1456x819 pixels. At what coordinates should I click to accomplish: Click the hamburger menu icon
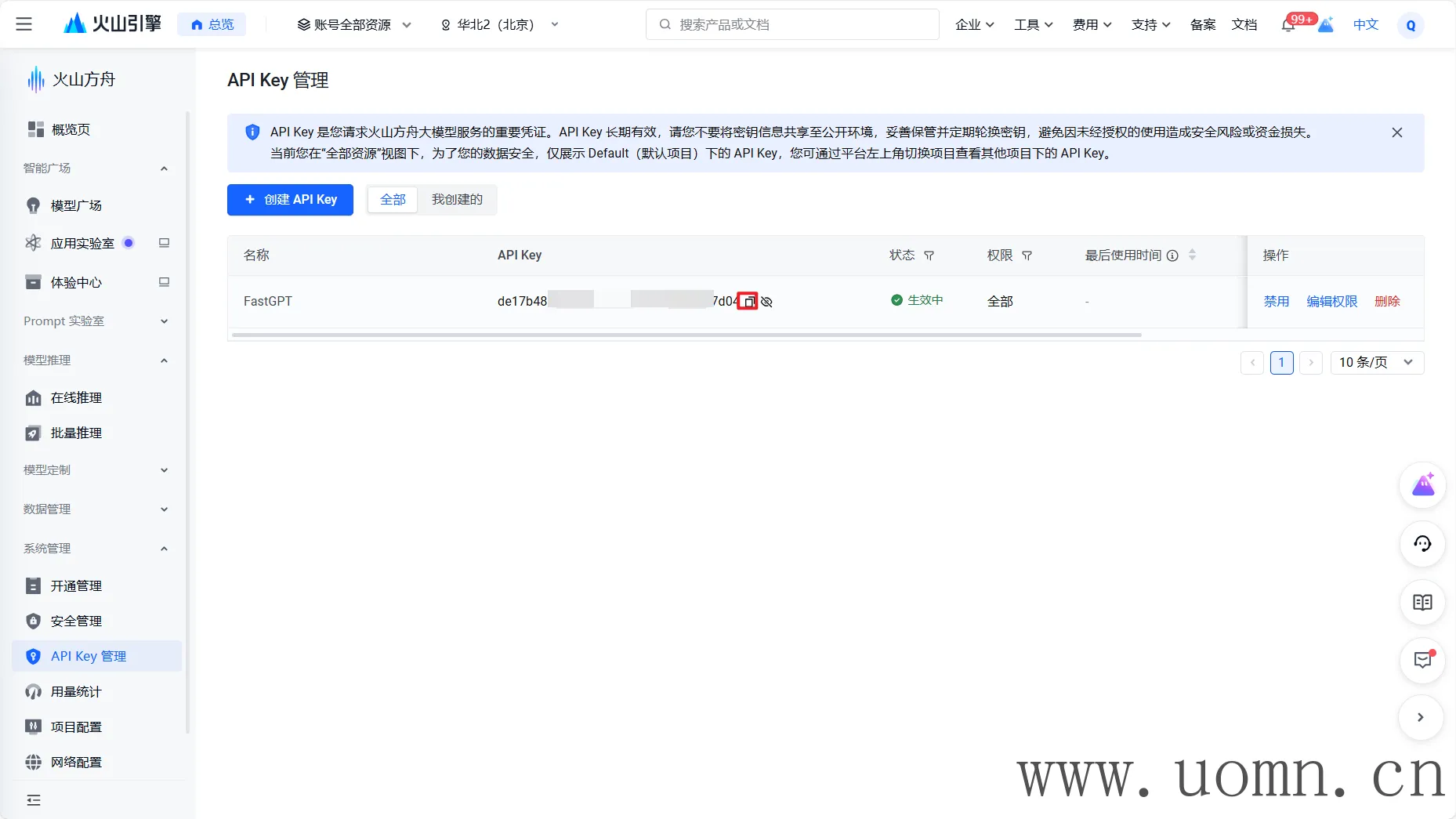tap(24, 24)
